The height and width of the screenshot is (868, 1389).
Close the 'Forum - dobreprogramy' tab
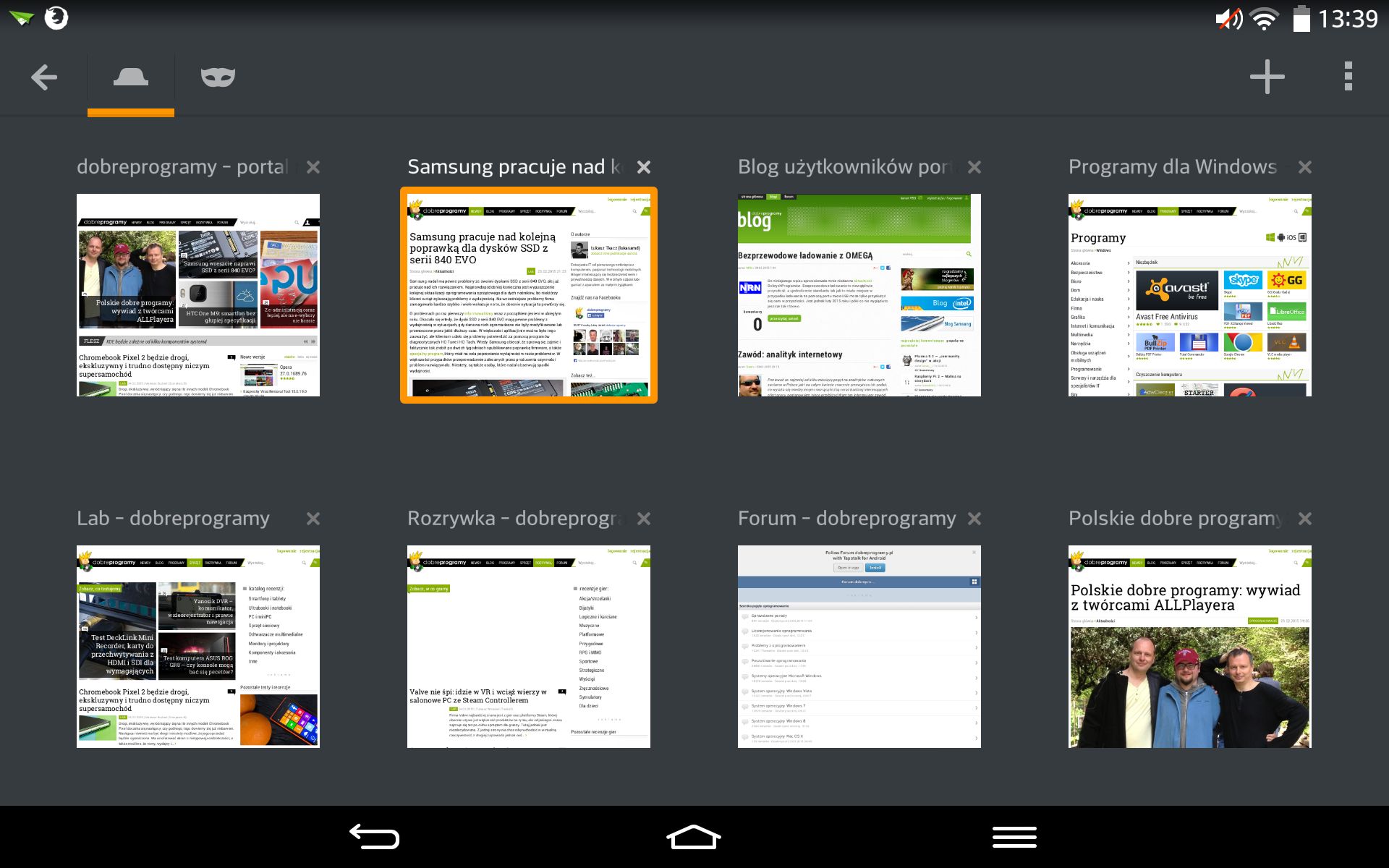tap(974, 519)
